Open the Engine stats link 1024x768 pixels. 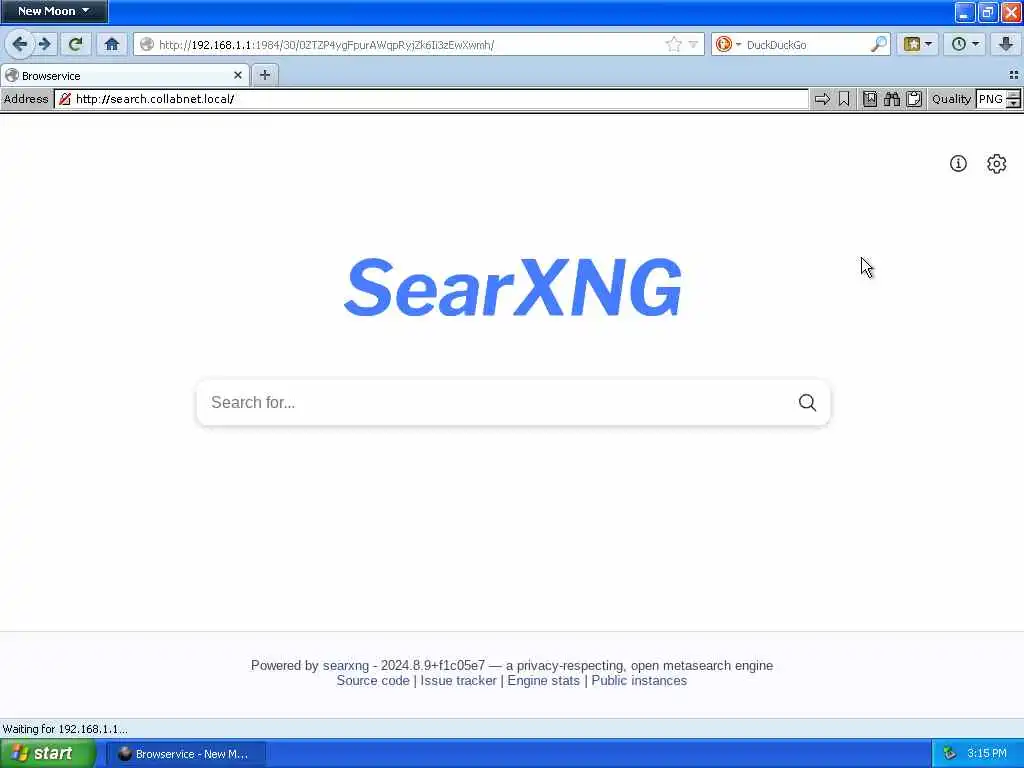coord(543,680)
